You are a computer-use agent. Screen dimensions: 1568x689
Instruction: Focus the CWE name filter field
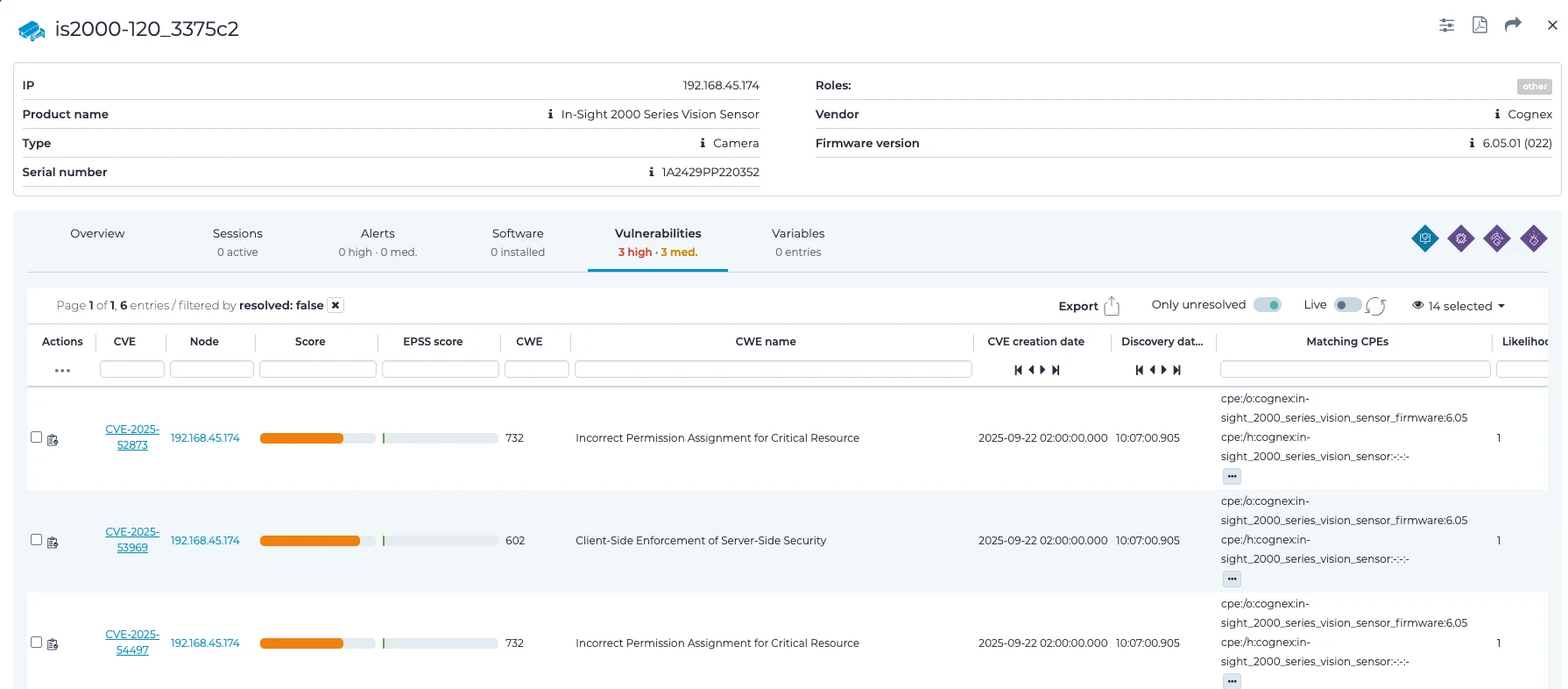coord(773,369)
